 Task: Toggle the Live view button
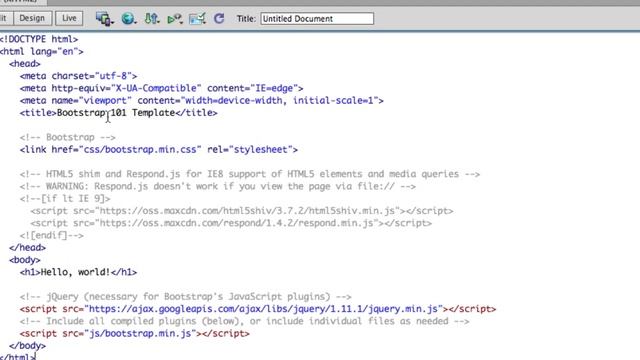coord(69,18)
